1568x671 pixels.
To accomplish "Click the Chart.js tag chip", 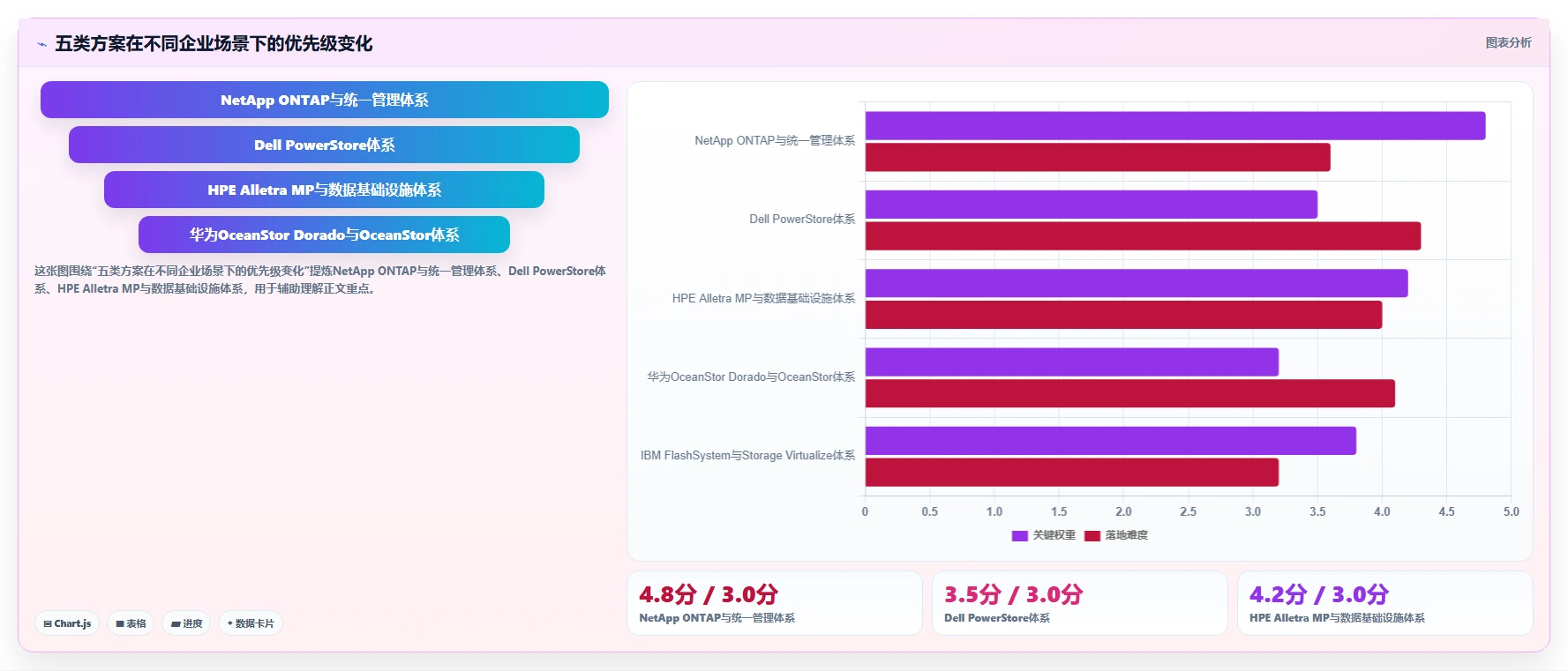I will [67, 623].
